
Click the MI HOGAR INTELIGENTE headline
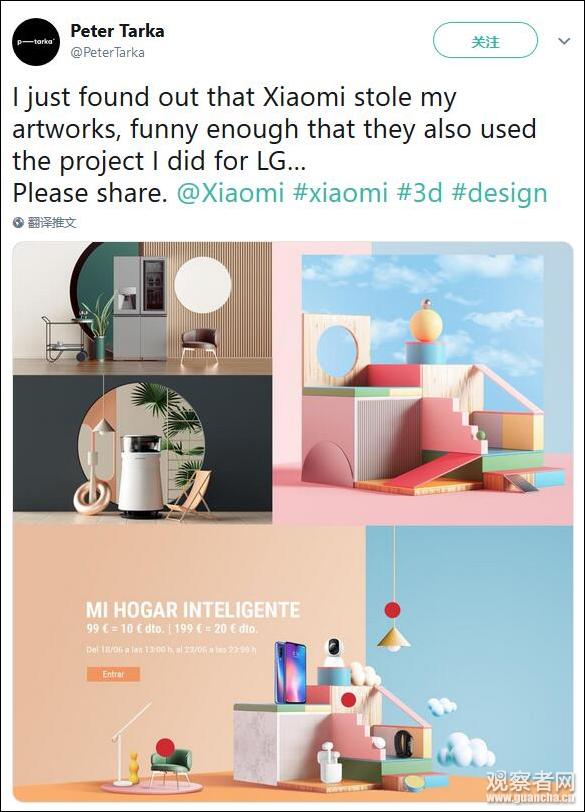point(193,610)
